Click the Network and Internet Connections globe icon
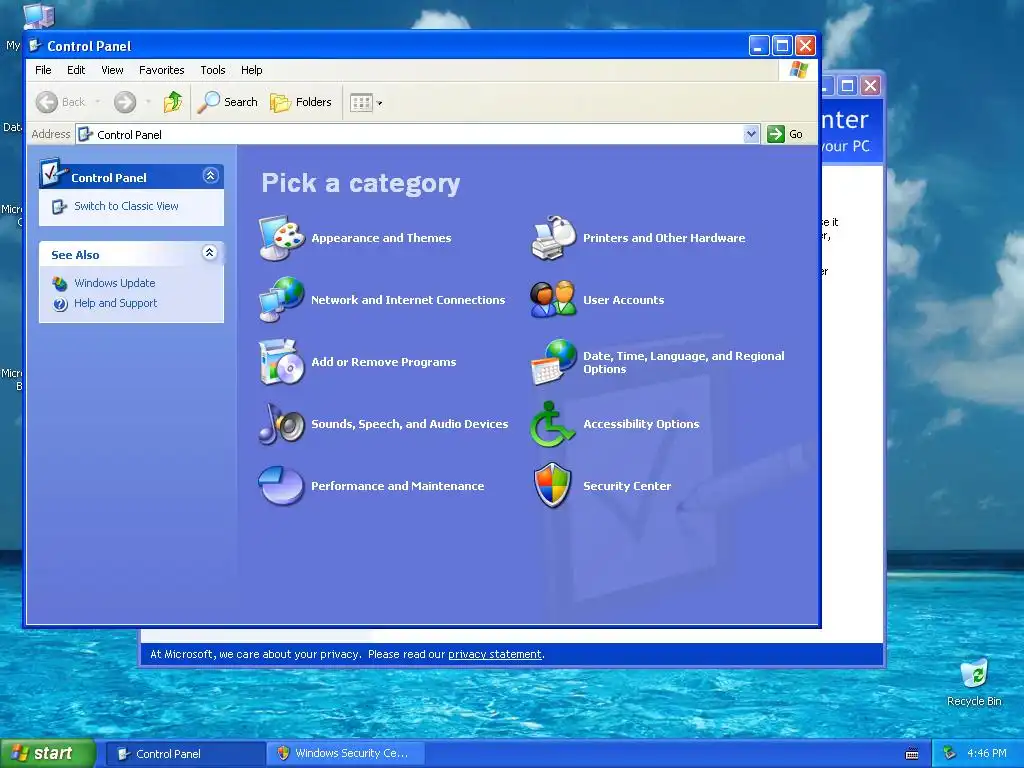 point(281,300)
